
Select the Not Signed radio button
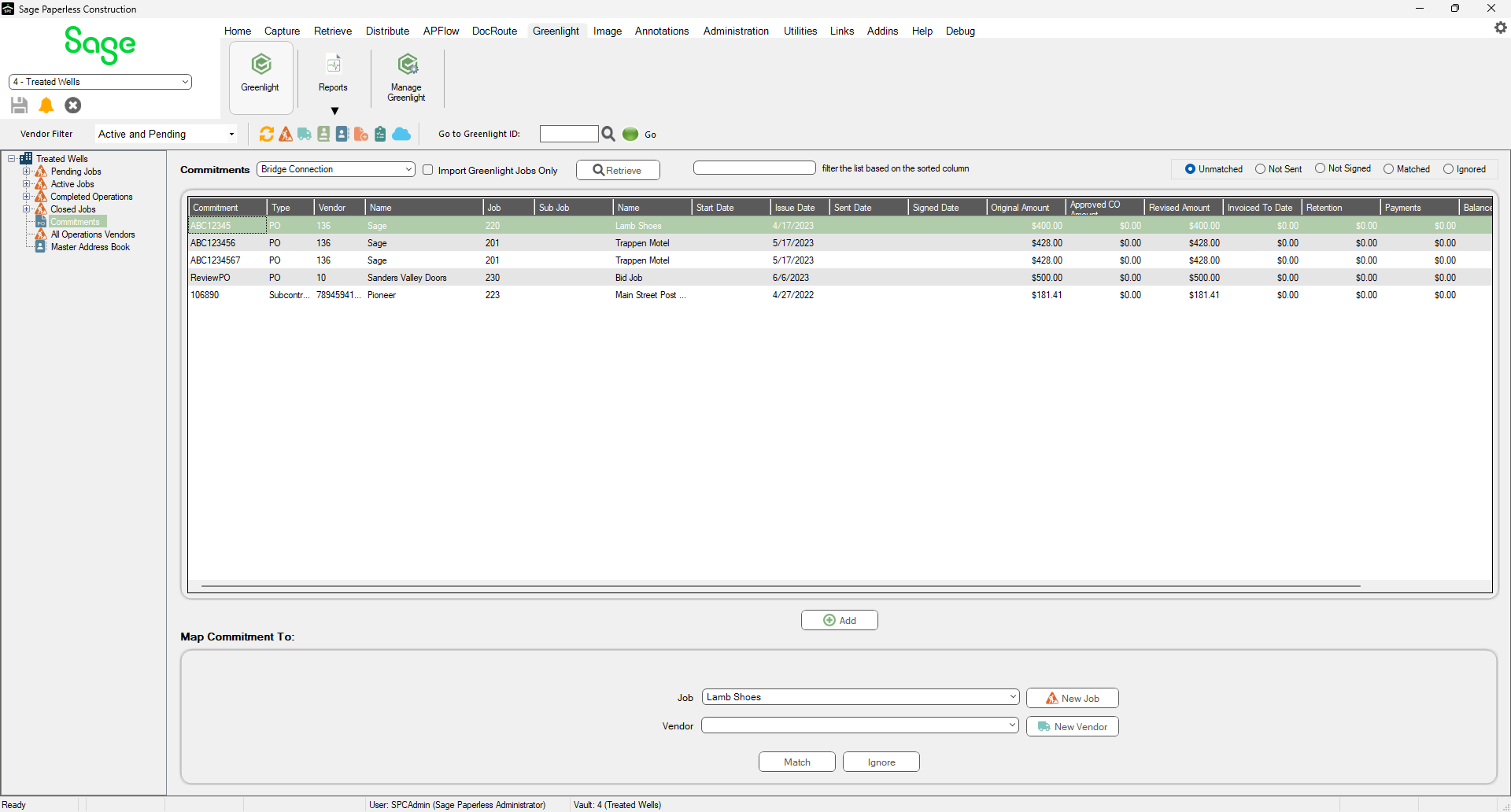click(1320, 168)
